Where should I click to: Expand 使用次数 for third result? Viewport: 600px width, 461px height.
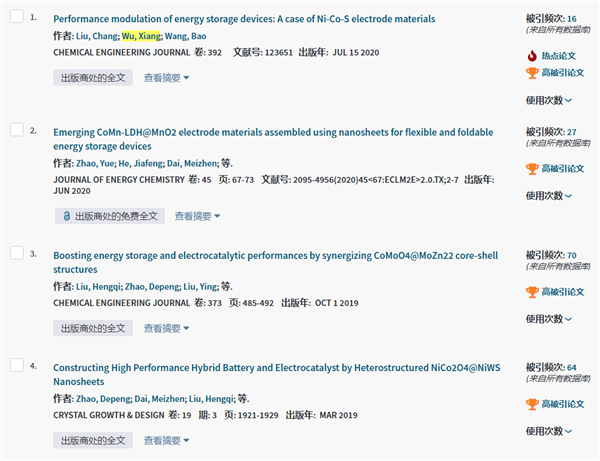tap(549, 319)
